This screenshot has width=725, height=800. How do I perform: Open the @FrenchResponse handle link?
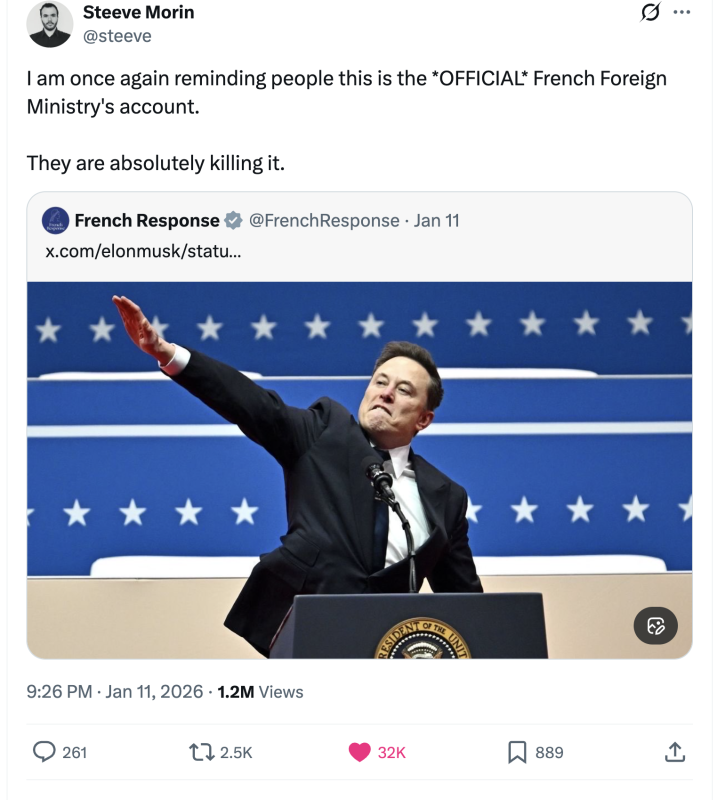pos(323,220)
